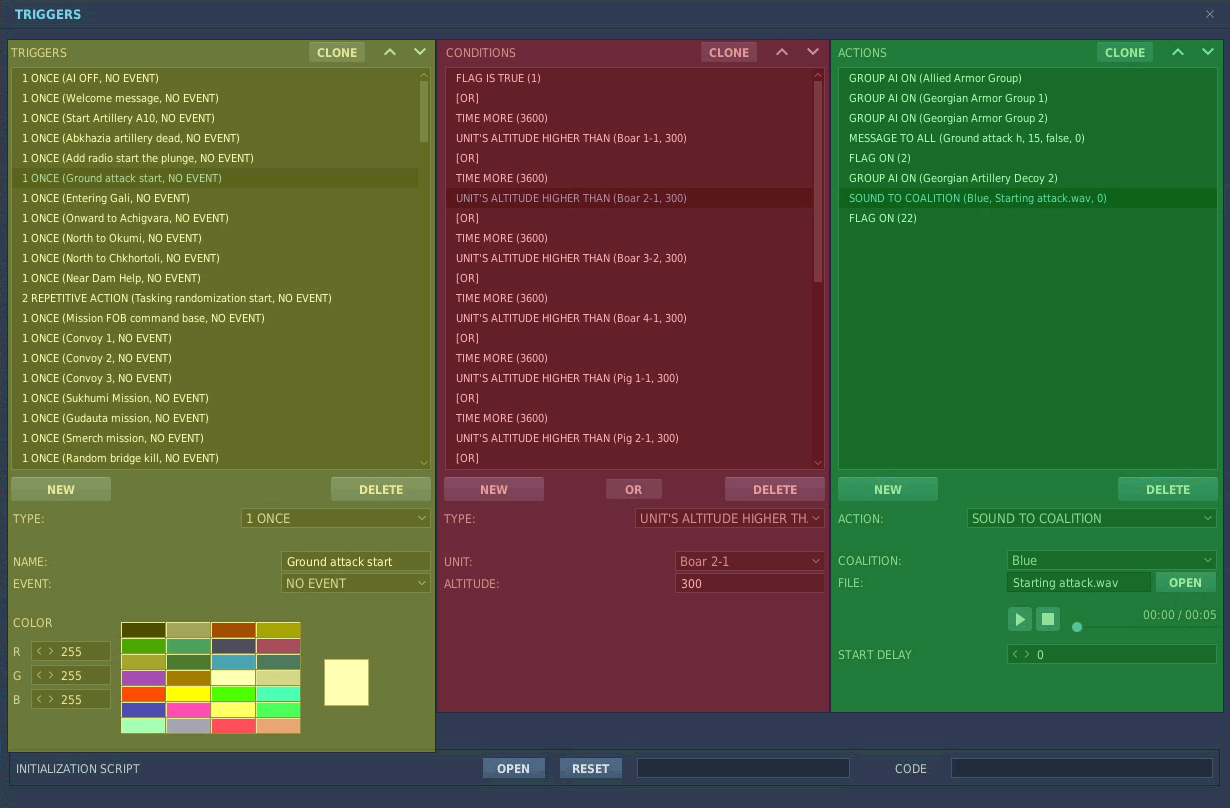Move selected action up in the list

[x=1178, y=52]
